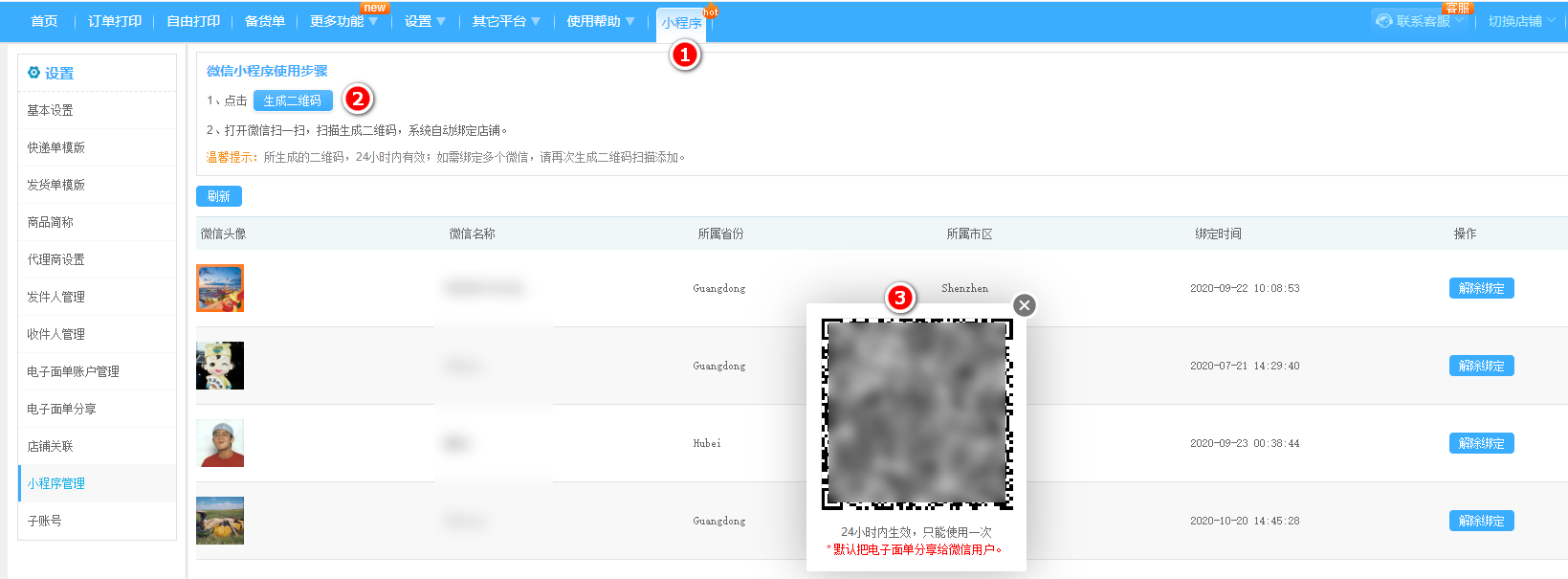Click the 所属省份 column header

(720, 234)
